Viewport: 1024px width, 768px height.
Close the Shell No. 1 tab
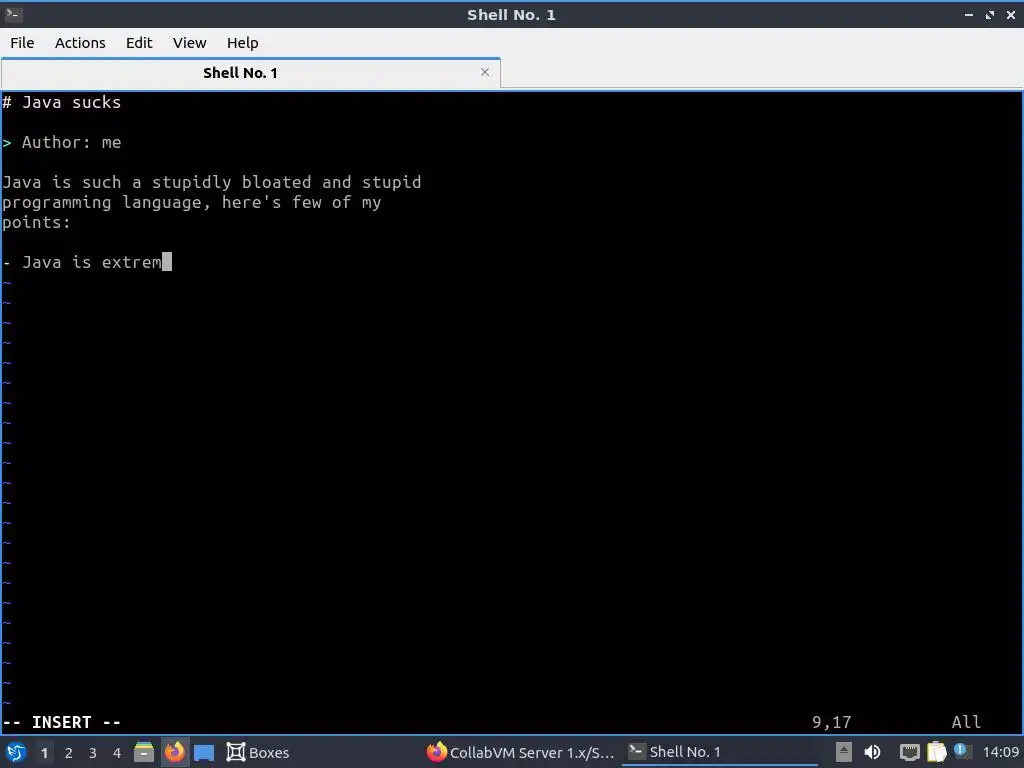pos(485,72)
